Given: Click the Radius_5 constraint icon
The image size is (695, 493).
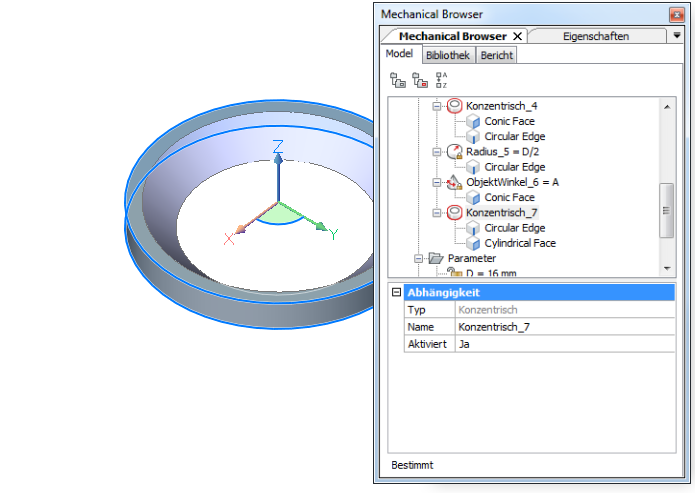Looking at the screenshot, I should [455, 152].
